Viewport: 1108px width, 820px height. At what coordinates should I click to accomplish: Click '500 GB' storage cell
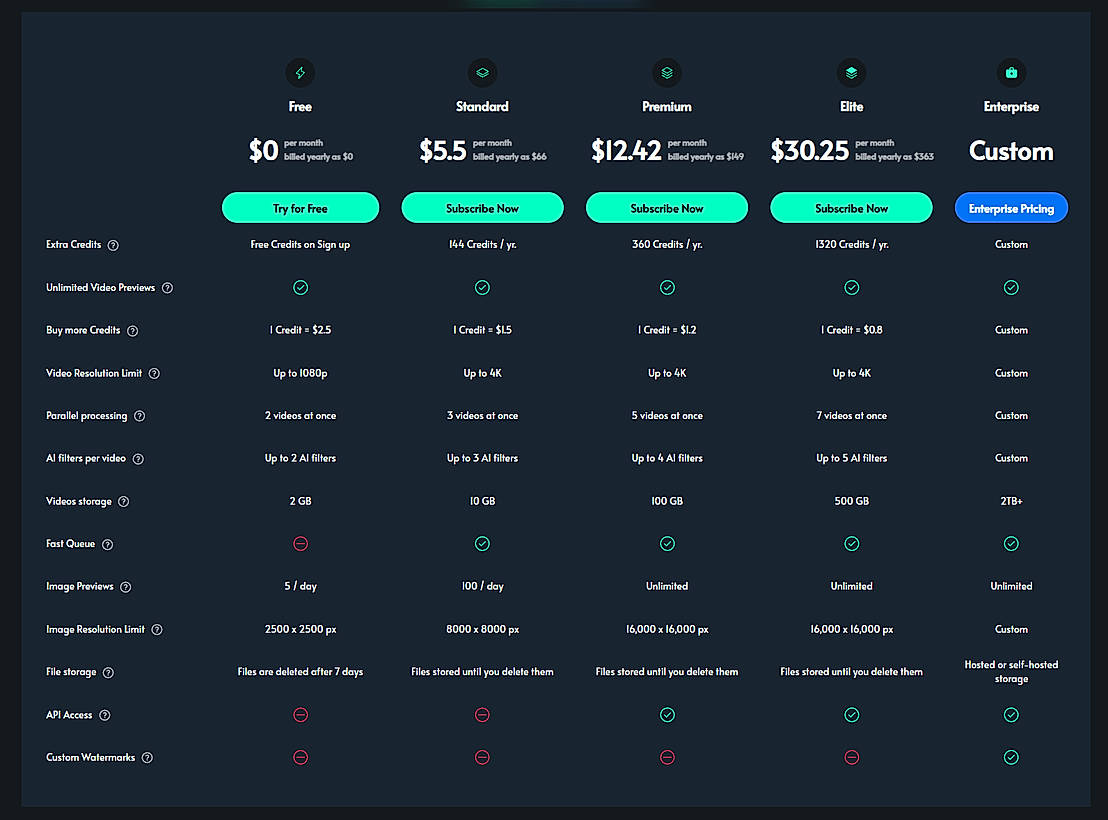pyautogui.click(x=851, y=501)
